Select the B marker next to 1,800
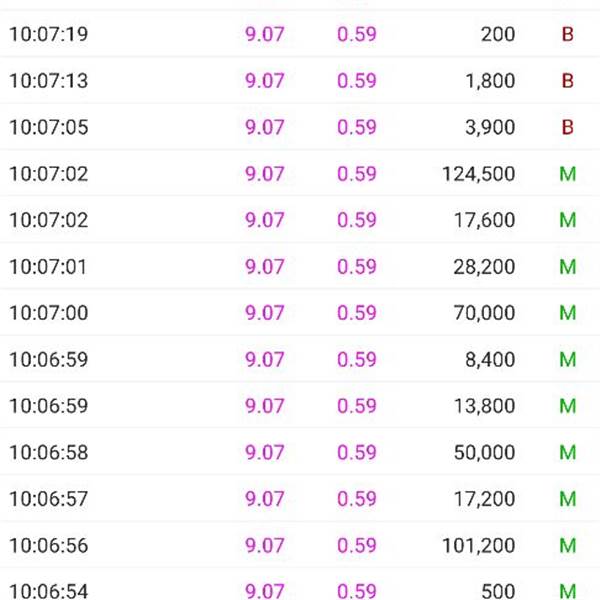Image resolution: width=600 pixels, height=600 pixels. pyautogui.click(x=567, y=81)
